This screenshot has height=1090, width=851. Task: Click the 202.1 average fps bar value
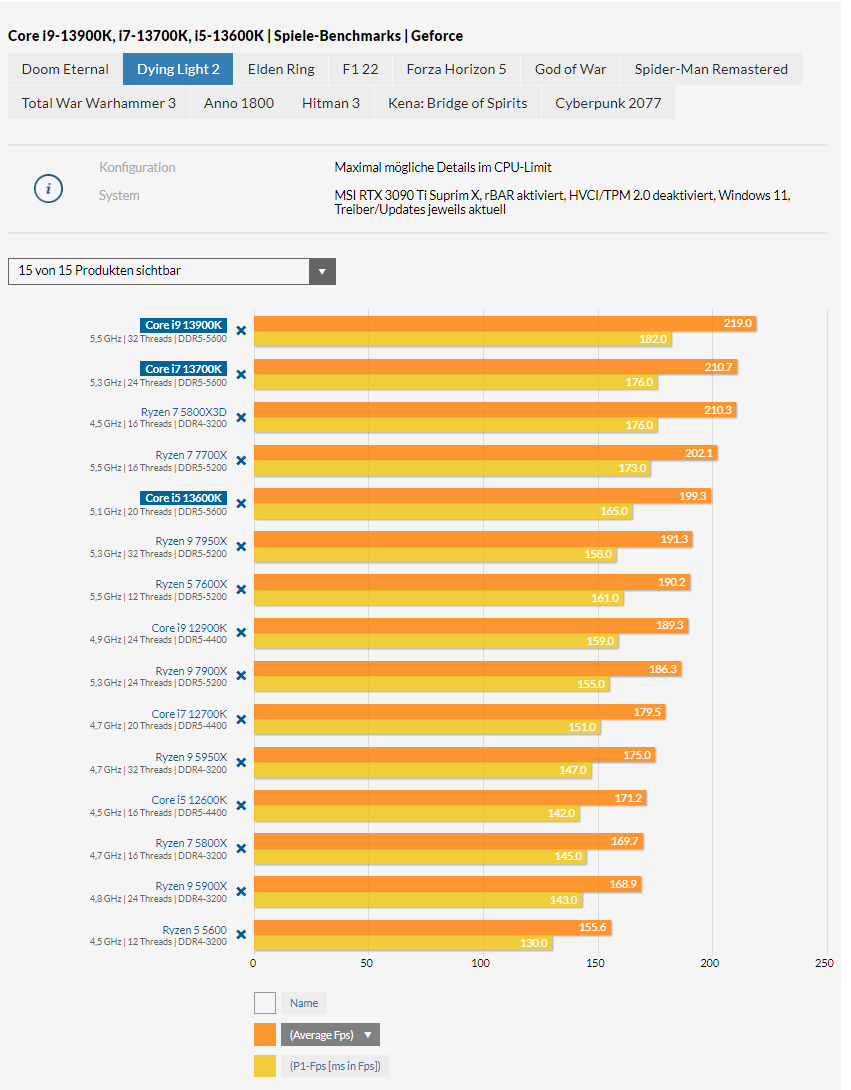(699, 453)
